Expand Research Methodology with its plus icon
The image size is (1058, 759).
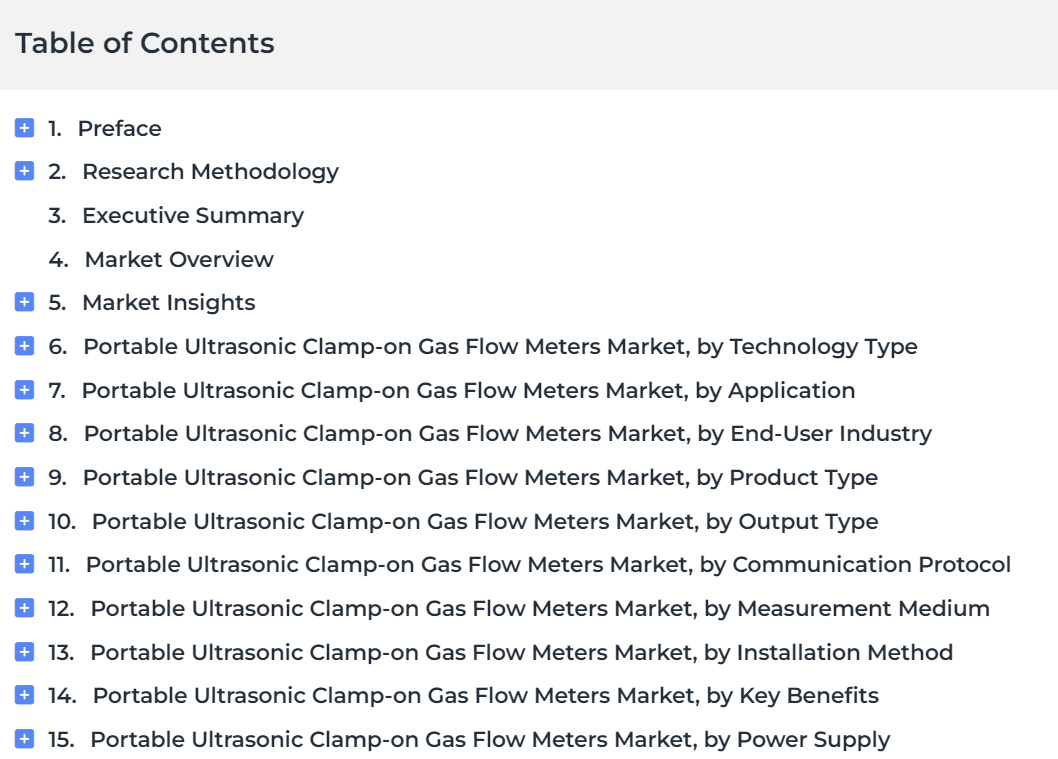pos(24,171)
